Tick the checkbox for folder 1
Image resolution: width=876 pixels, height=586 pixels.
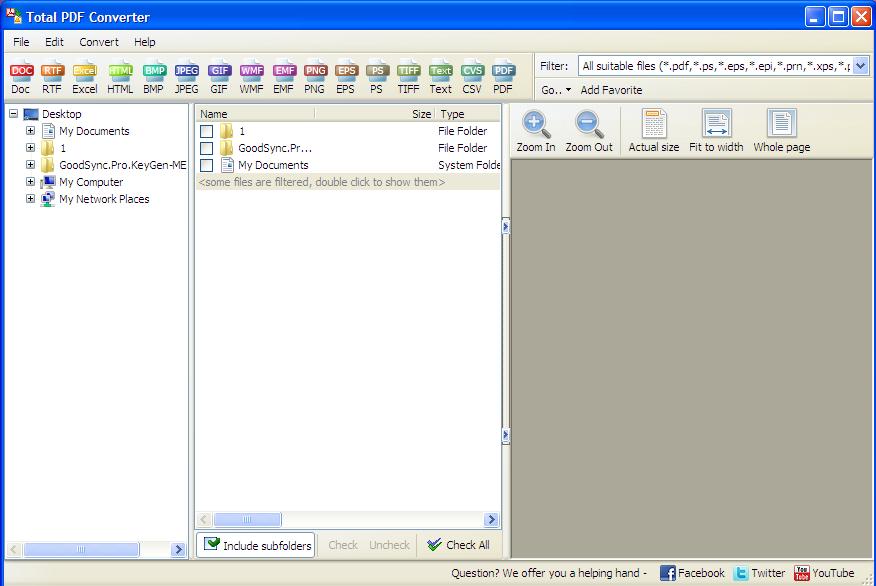coord(207,131)
